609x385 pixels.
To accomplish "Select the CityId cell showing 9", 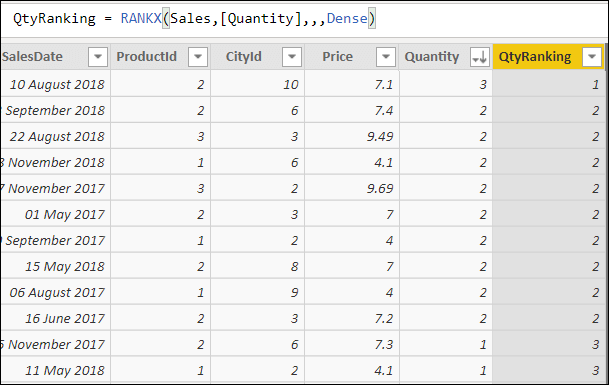I will click(x=258, y=292).
